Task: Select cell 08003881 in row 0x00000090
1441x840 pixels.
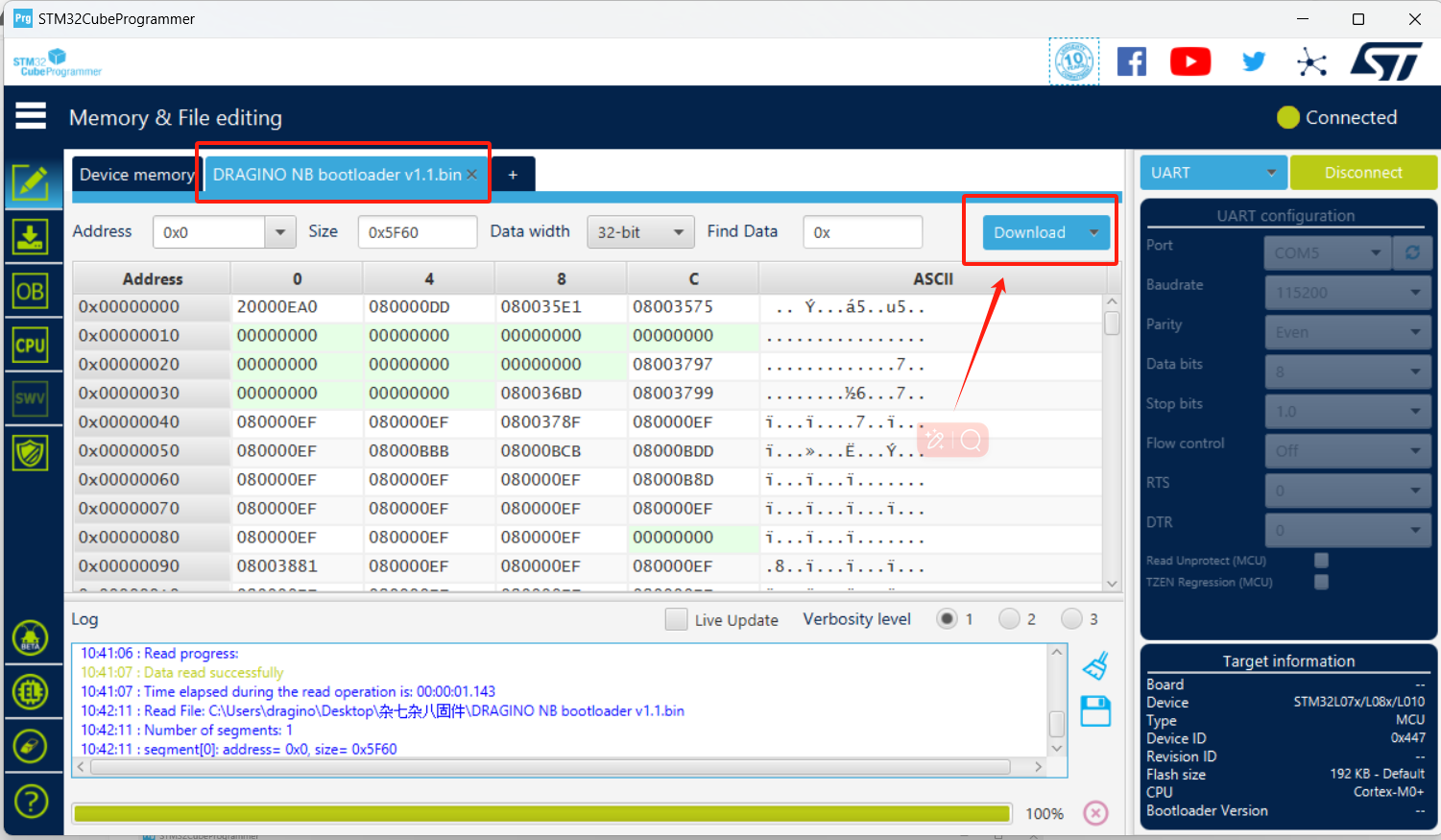Action: point(297,566)
